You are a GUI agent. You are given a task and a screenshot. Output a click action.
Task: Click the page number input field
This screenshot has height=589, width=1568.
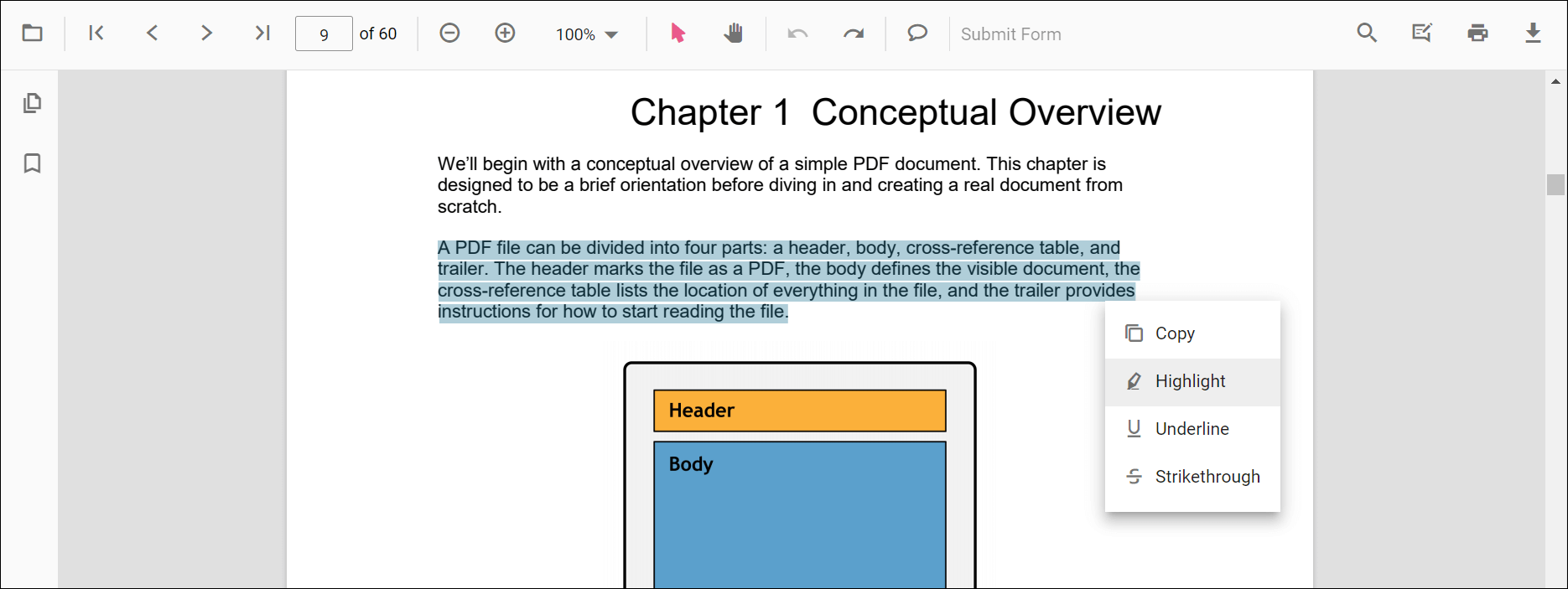pos(324,34)
